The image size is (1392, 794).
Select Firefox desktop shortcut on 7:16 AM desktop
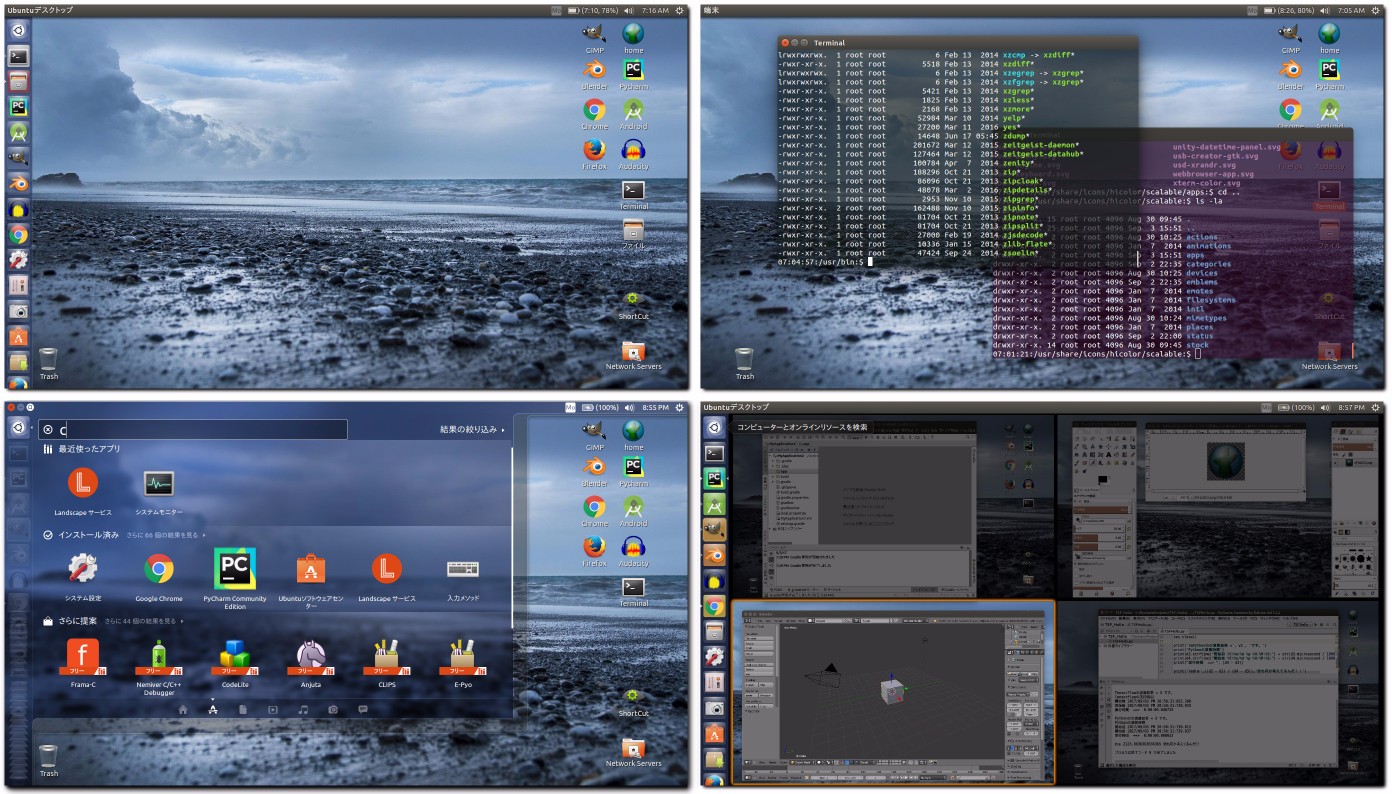coord(594,155)
